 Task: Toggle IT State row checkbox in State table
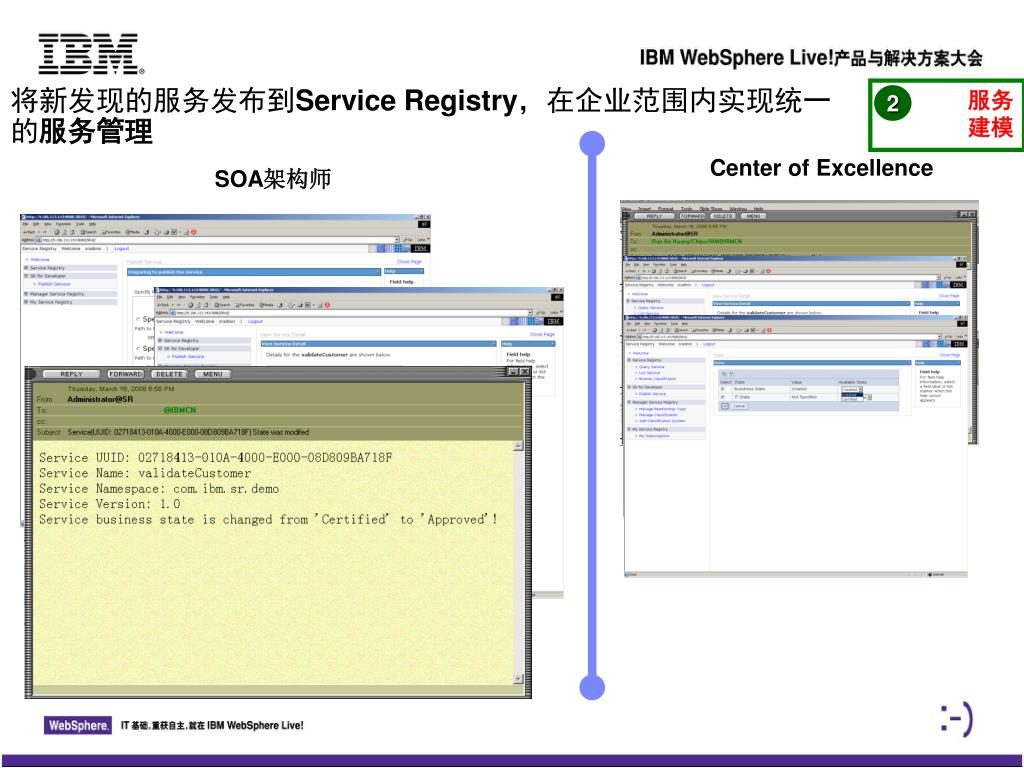tap(723, 397)
